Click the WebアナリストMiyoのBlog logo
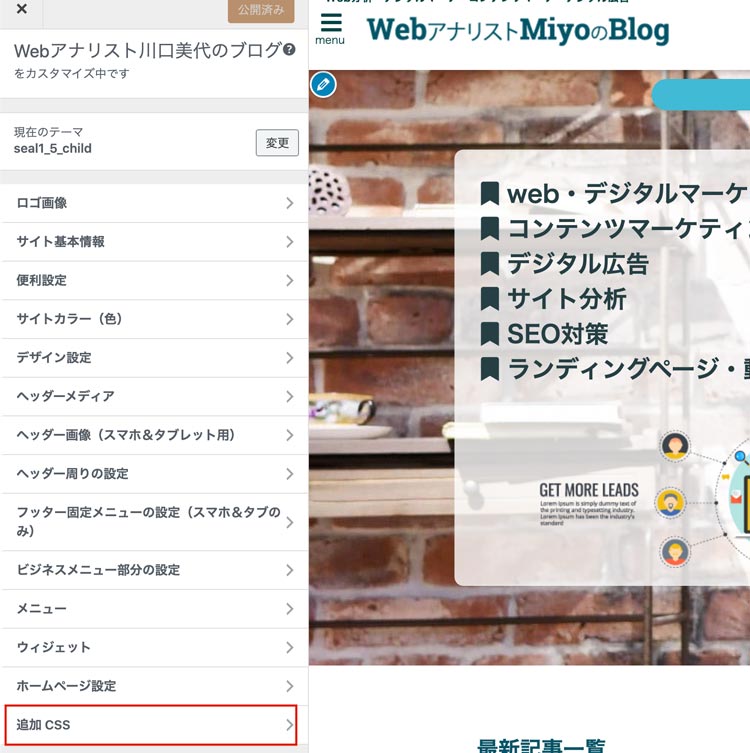This screenshot has width=750, height=753. coord(518,30)
